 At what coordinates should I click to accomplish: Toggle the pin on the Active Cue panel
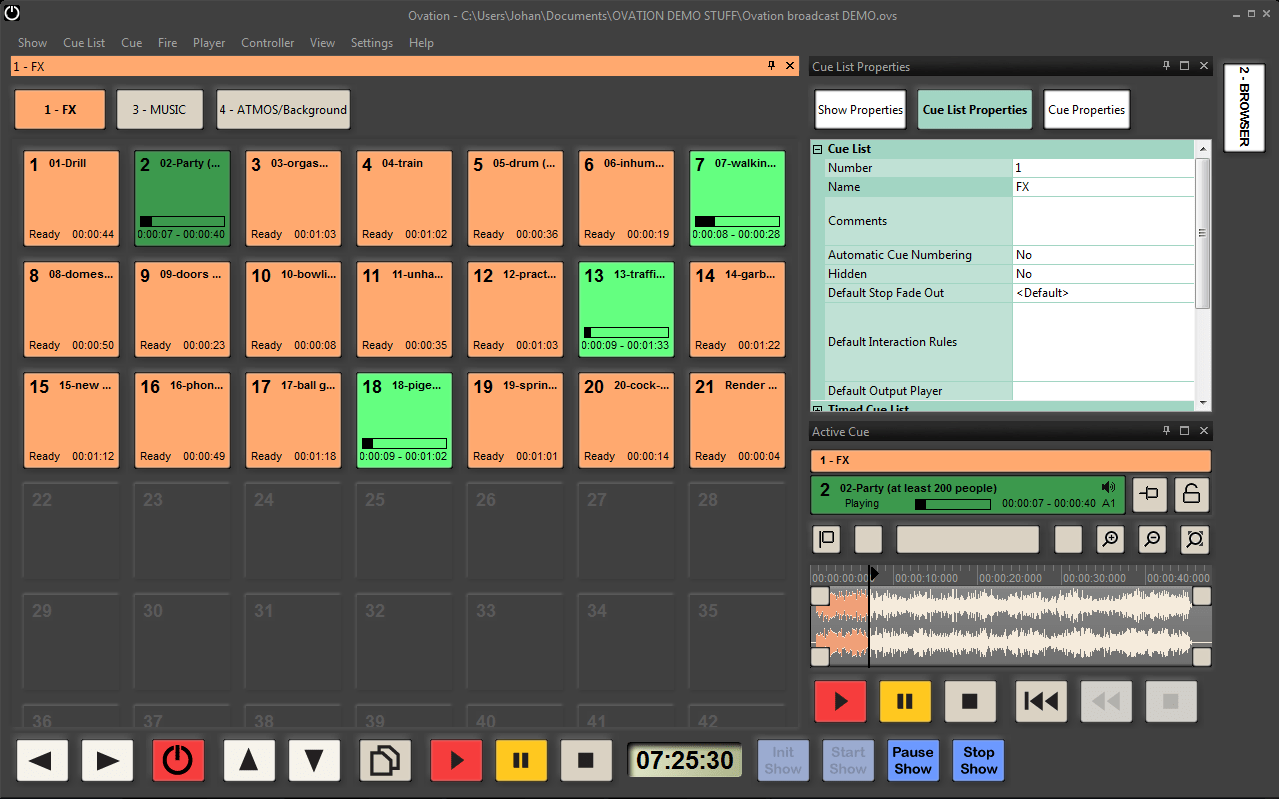click(x=1166, y=431)
